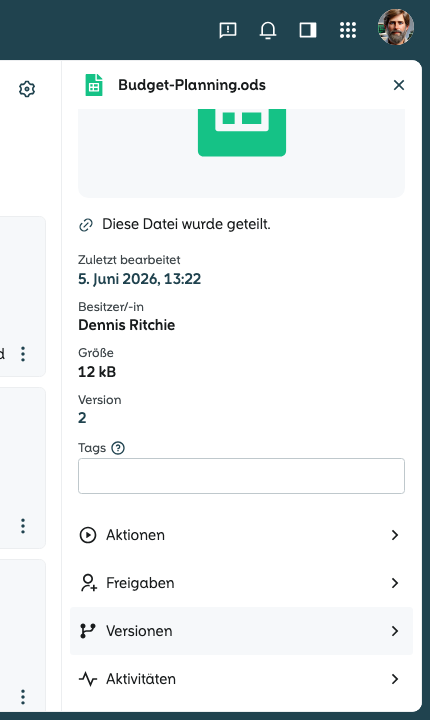Open the user avatar menu

pyautogui.click(x=396, y=27)
